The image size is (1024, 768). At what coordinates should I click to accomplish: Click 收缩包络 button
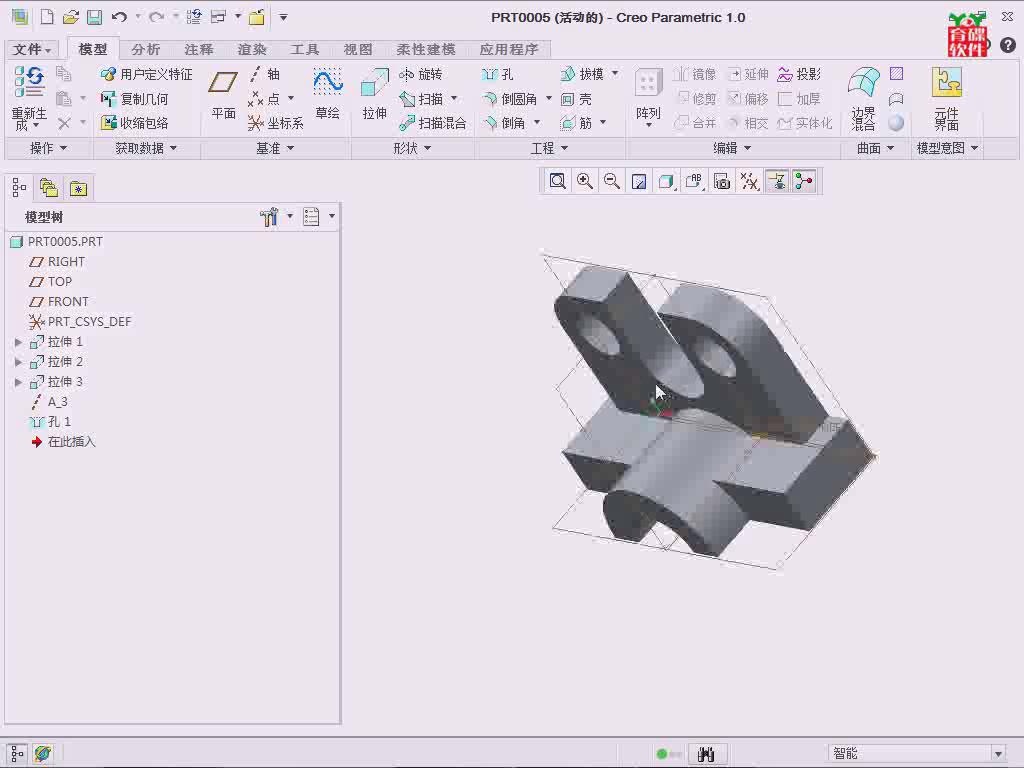click(135, 123)
